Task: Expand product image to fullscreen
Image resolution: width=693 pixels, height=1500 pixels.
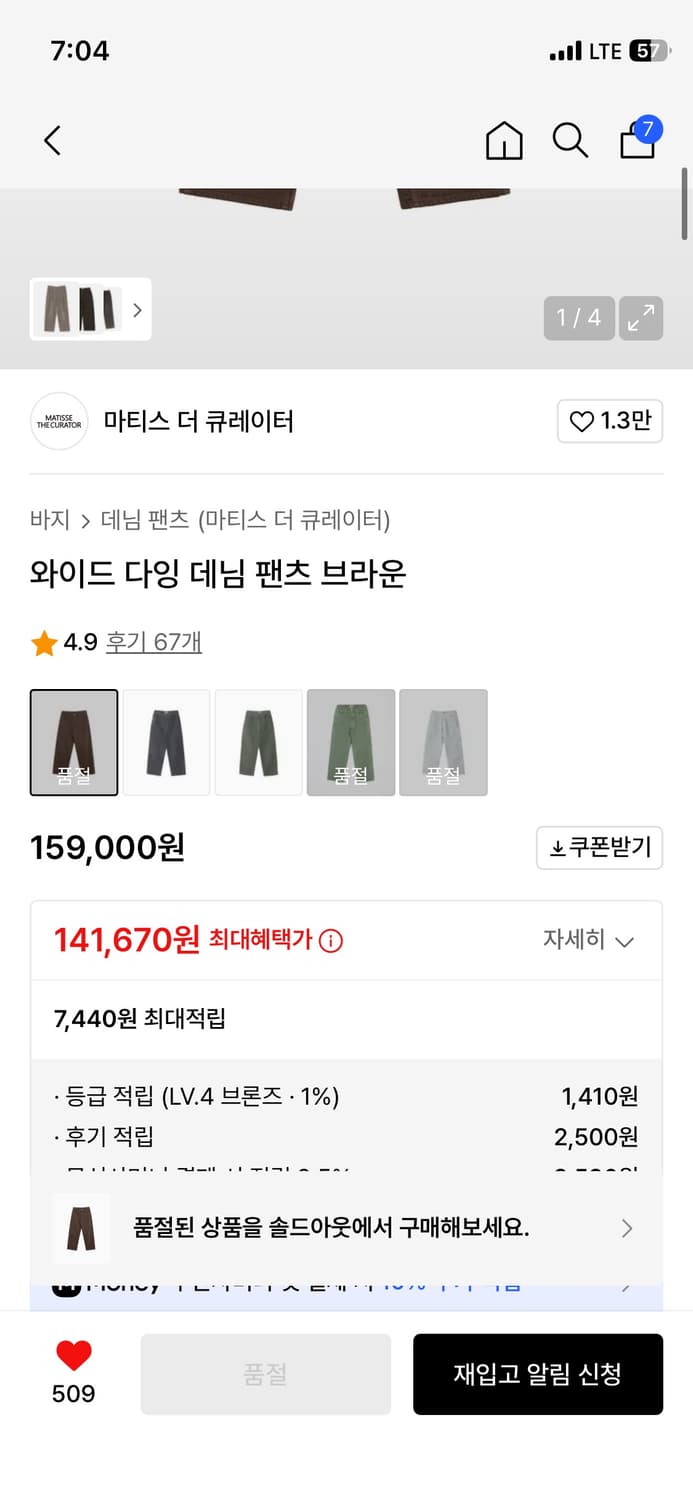Action: tap(640, 318)
